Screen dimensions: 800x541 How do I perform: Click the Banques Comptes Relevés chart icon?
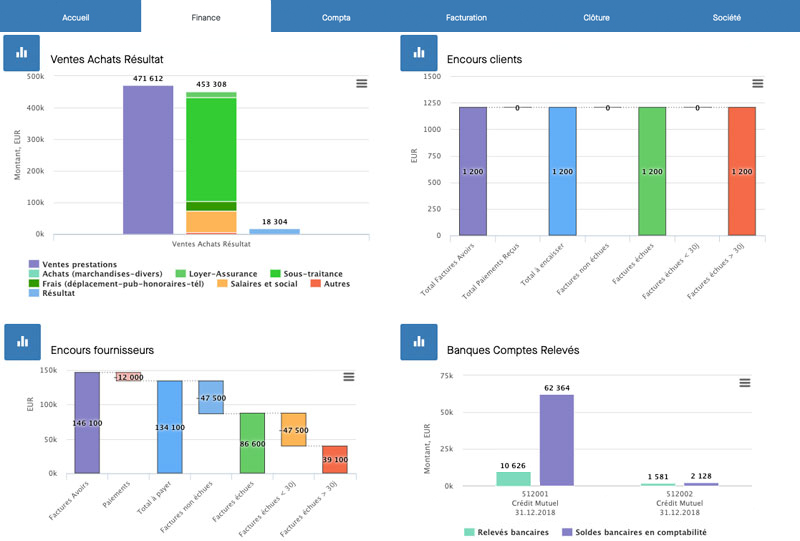419,342
